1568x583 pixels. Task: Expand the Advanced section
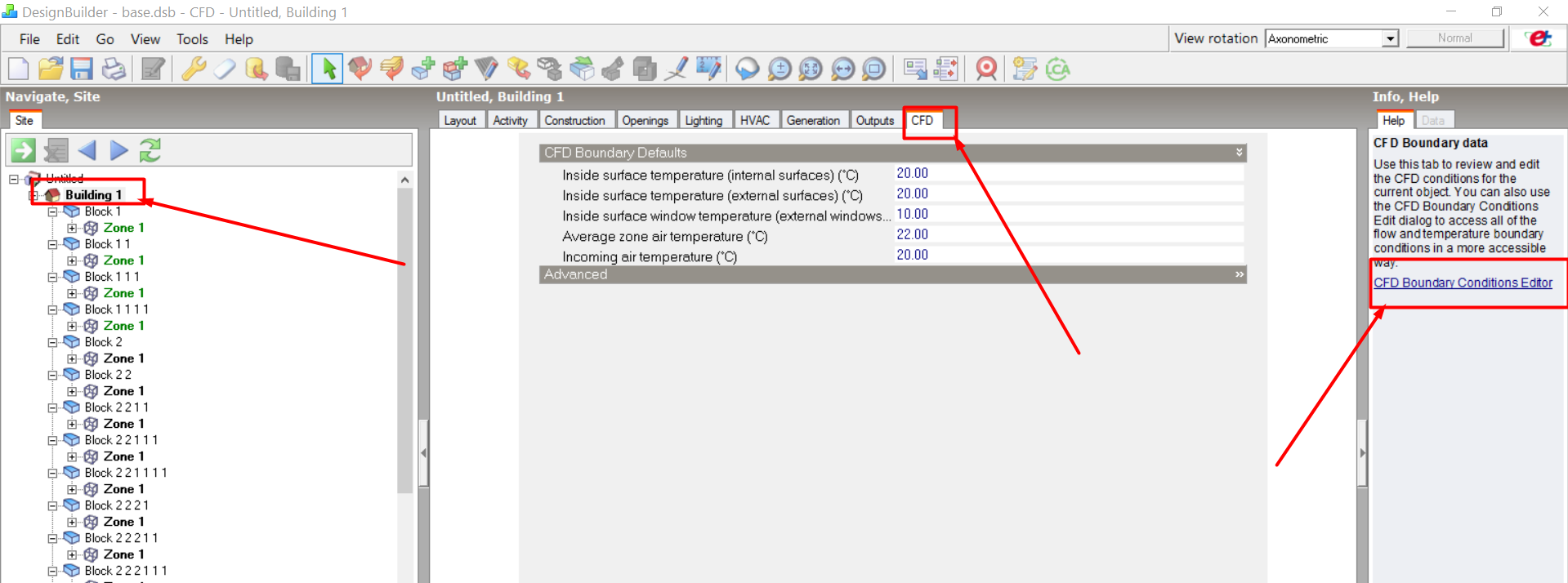pos(1239,274)
